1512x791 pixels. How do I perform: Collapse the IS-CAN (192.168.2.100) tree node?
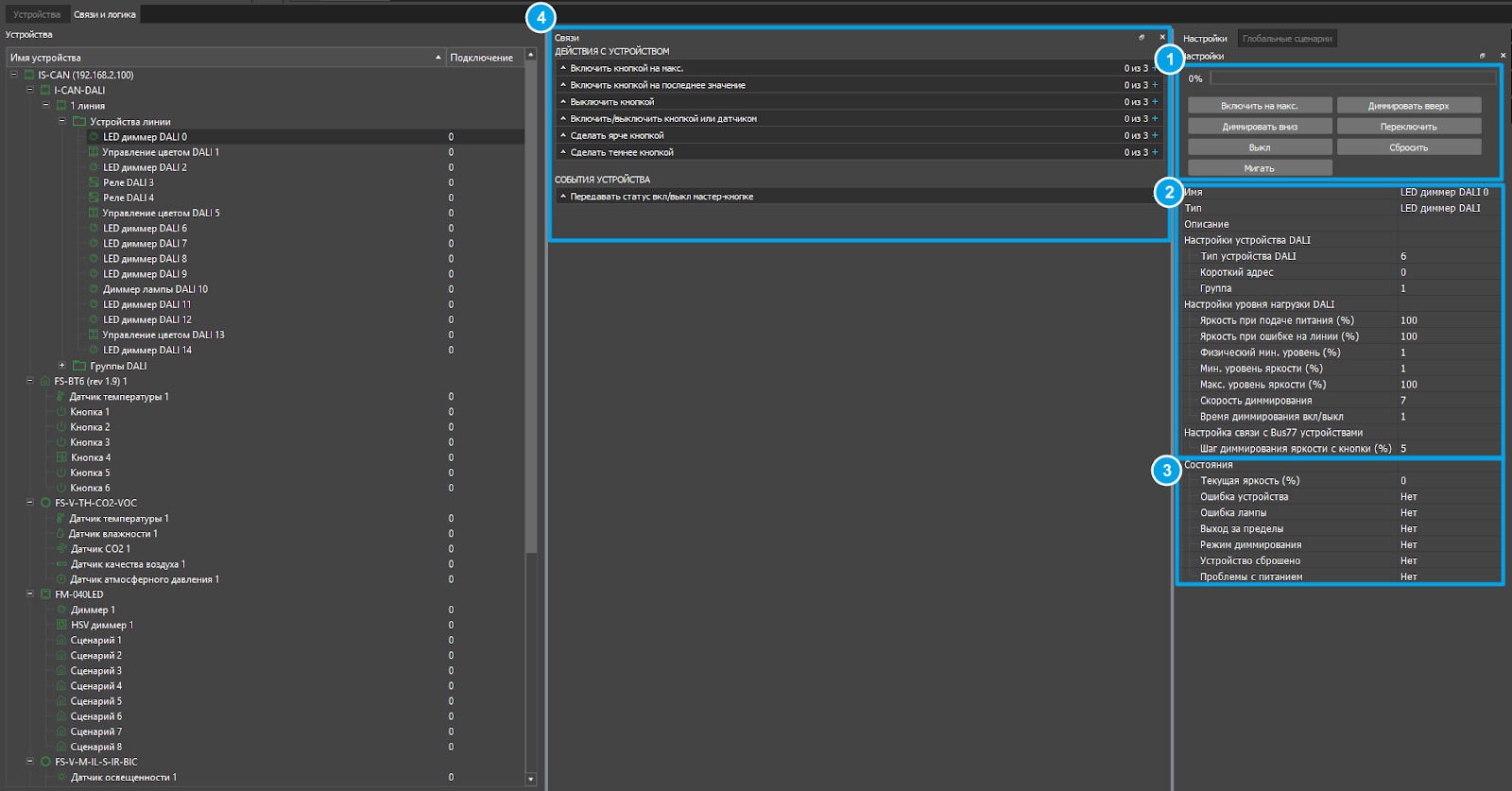coord(14,75)
